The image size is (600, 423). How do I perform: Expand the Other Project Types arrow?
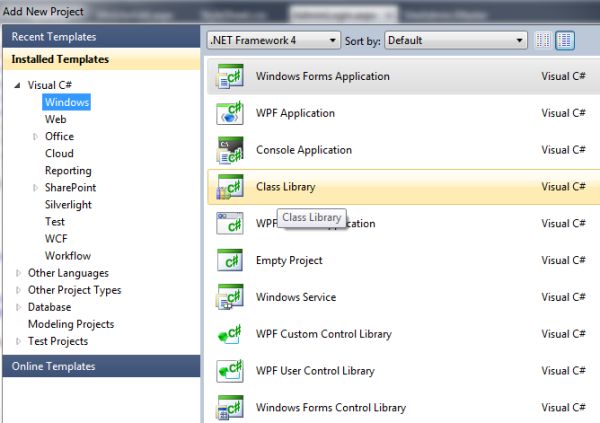pyautogui.click(x=18, y=290)
